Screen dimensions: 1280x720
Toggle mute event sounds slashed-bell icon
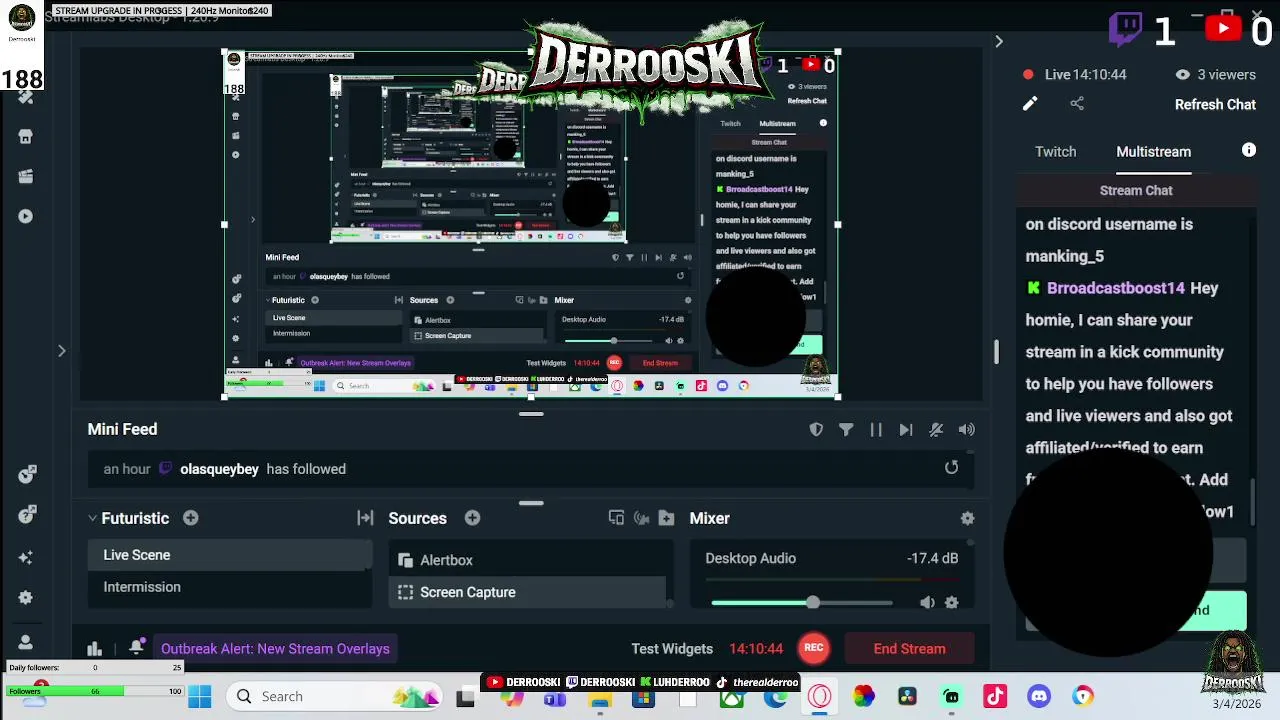[936, 429]
